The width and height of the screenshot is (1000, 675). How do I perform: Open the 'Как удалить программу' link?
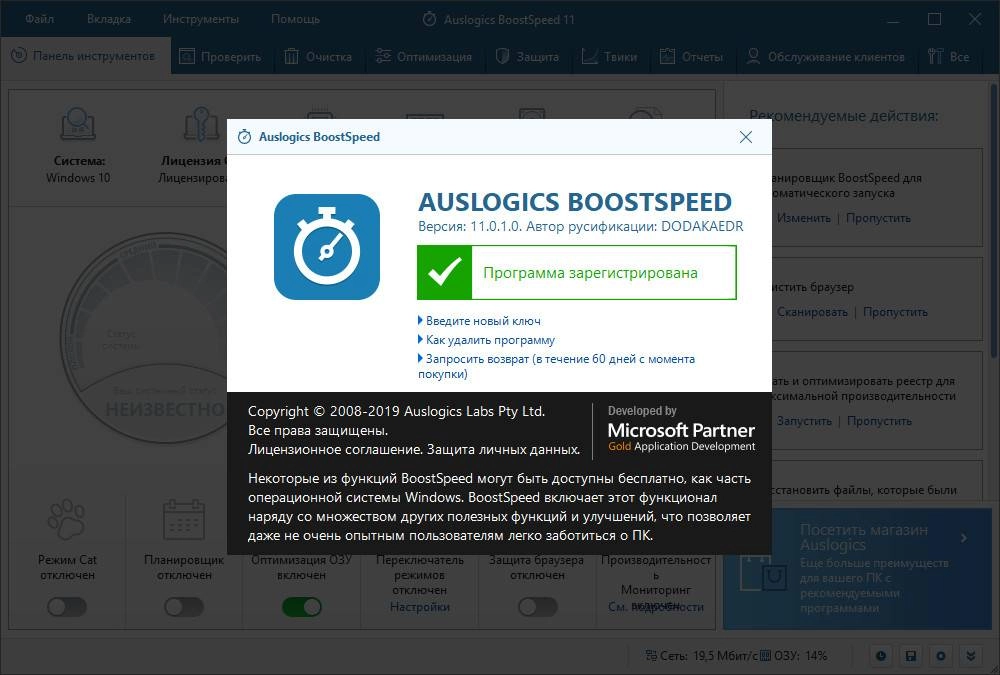click(490, 340)
